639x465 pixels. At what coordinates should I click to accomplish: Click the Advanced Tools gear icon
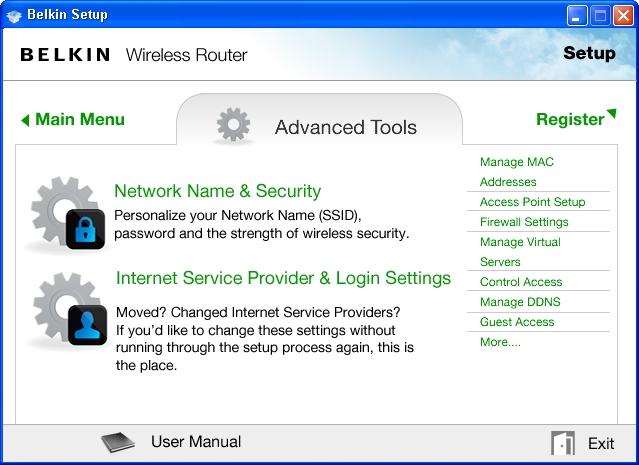pyautogui.click(x=233, y=124)
